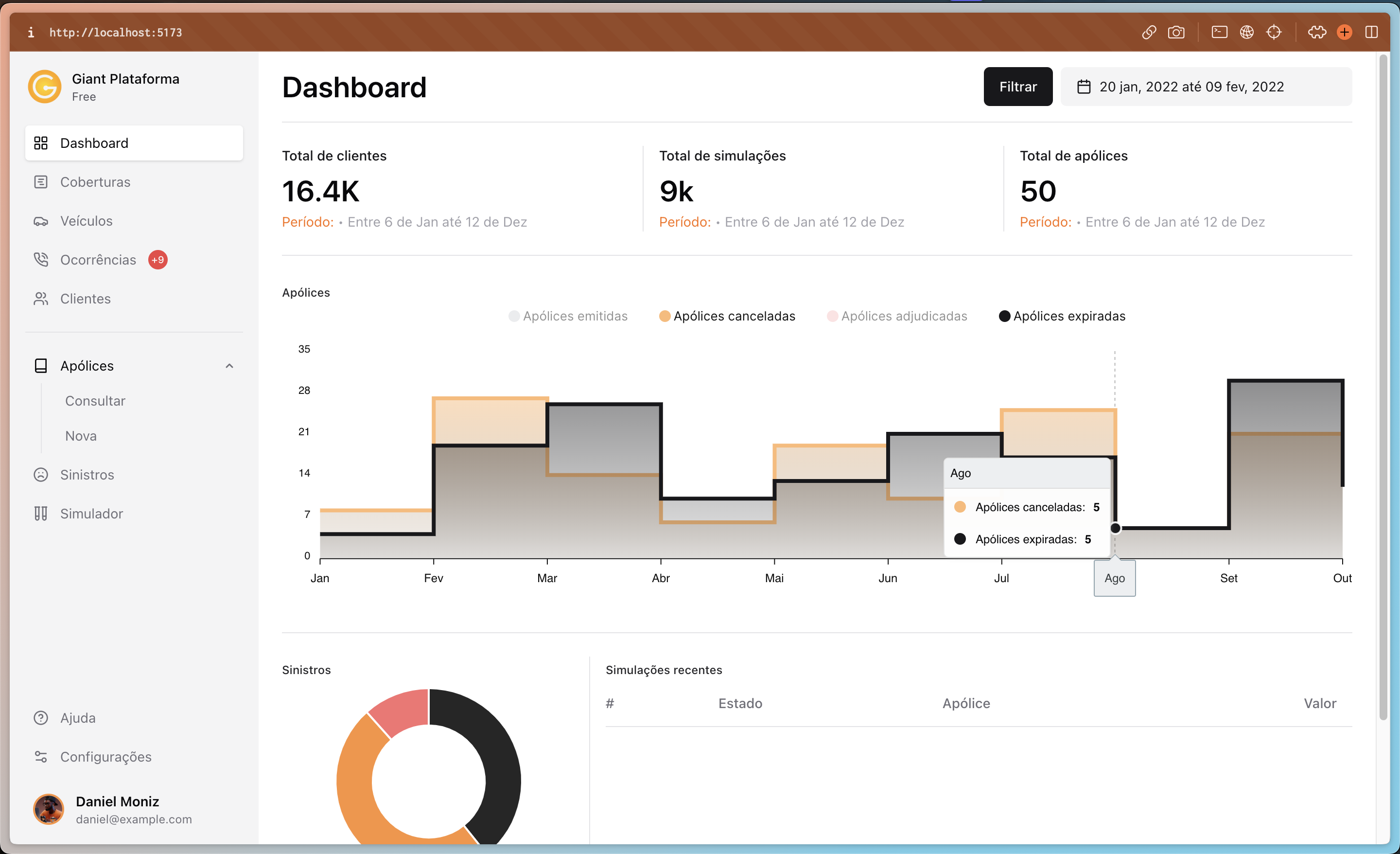Open the Dashboard menu item
1400x854 pixels.
[x=134, y=142]
